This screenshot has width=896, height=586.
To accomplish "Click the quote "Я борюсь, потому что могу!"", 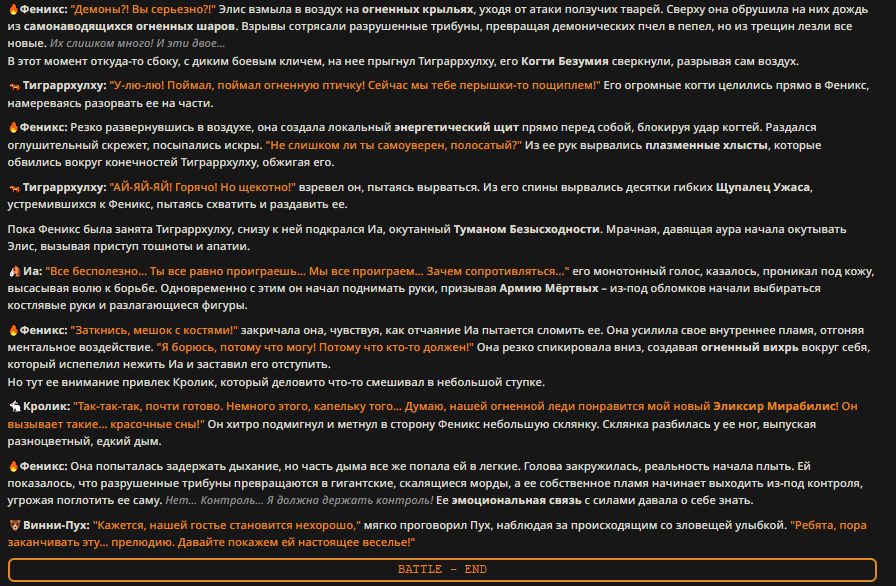I will [x=236, y=347].
